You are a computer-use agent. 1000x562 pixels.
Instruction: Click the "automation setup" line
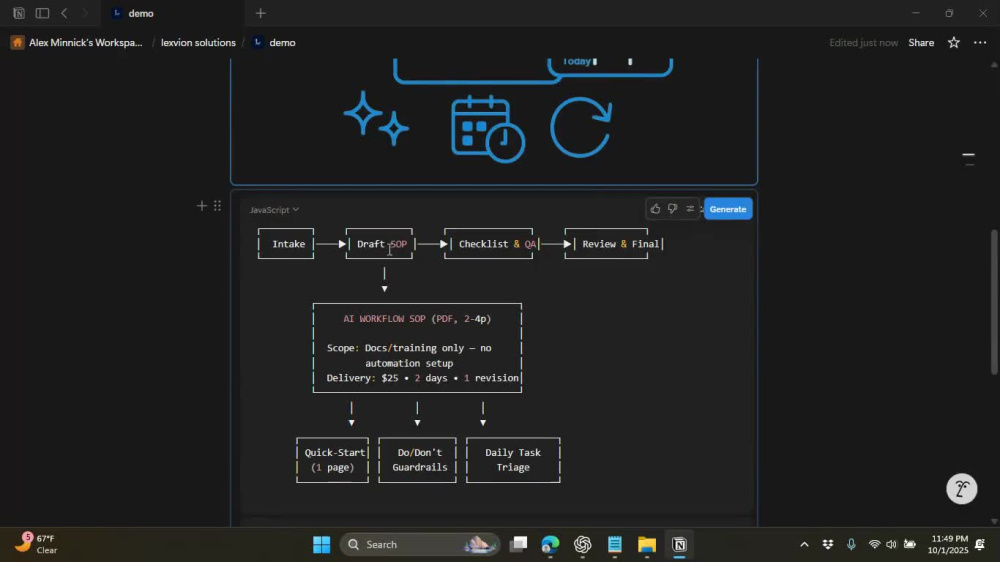click(x=409, y=363)
